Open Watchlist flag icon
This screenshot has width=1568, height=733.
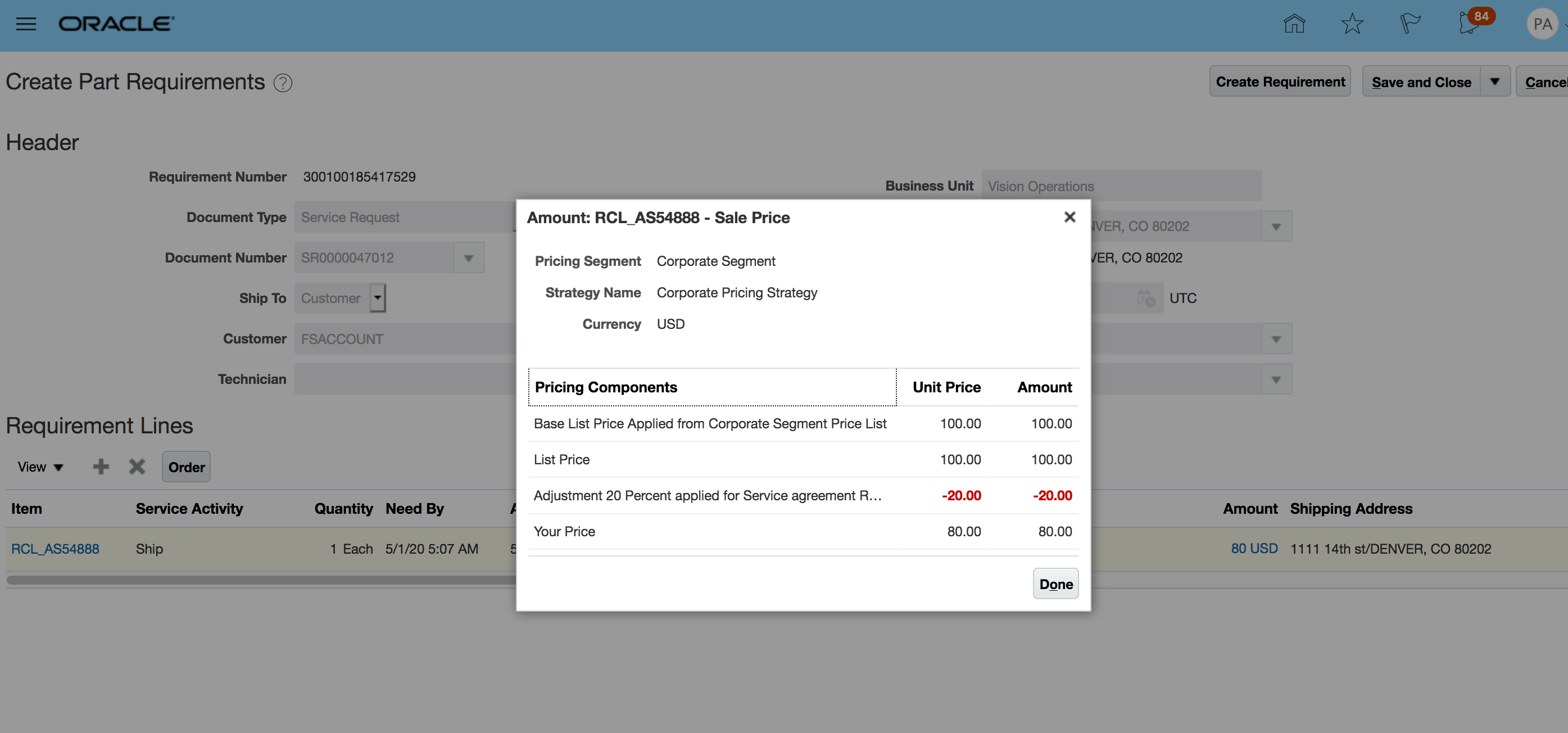[1410, 24]
